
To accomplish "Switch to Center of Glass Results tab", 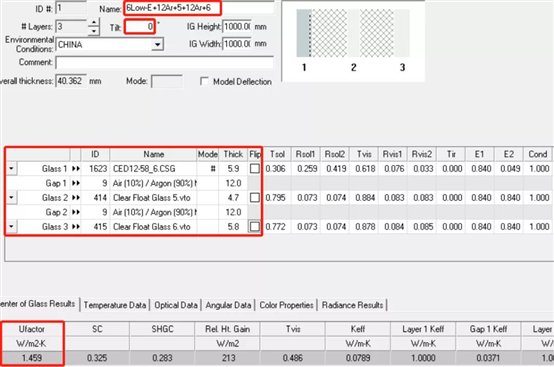I will [37, 304].
